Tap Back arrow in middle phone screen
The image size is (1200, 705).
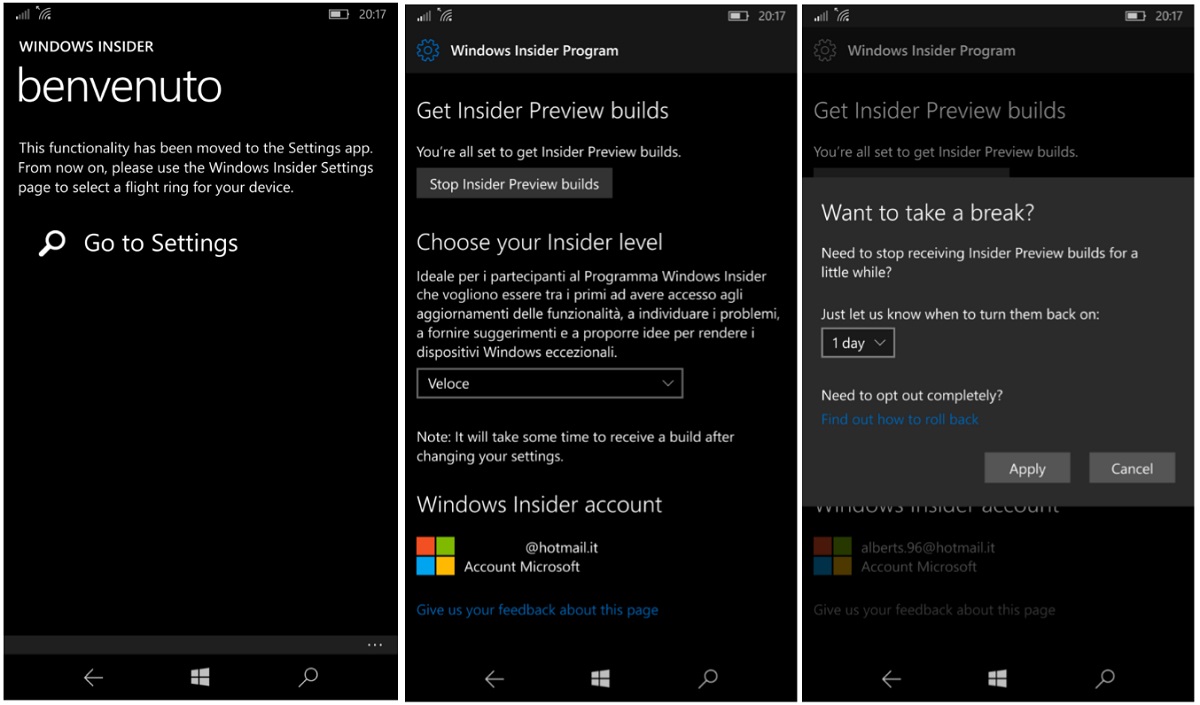click(494, 678)
